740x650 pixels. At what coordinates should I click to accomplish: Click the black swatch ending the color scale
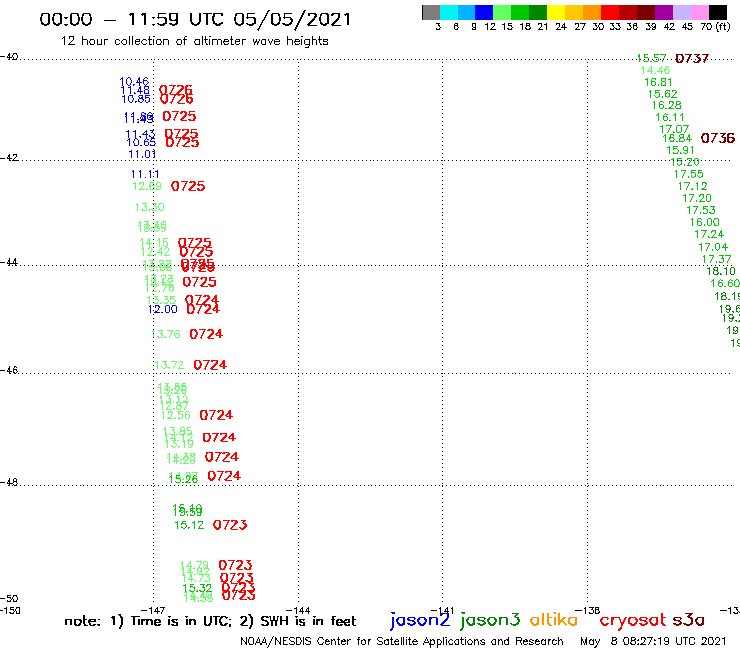click(x=717, y=12)
